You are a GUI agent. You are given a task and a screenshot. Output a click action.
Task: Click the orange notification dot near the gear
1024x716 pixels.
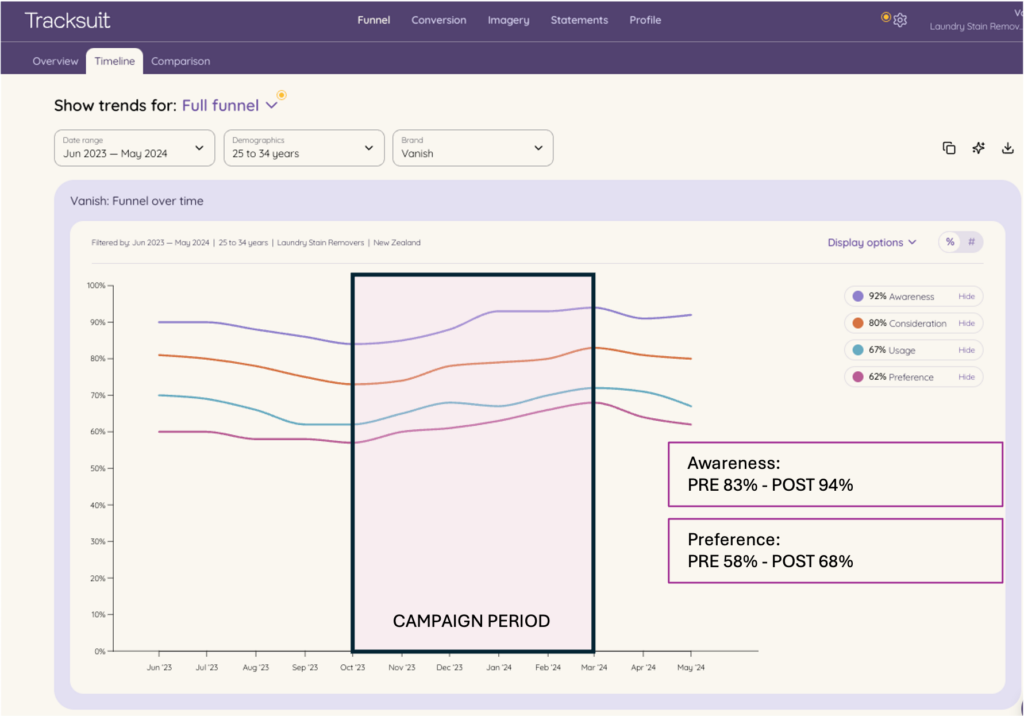[886, 17]
